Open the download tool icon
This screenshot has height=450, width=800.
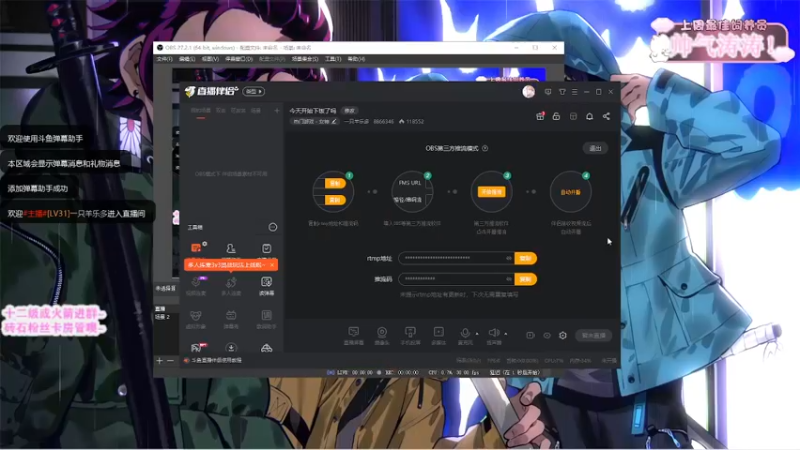click(x=231, y=348)
